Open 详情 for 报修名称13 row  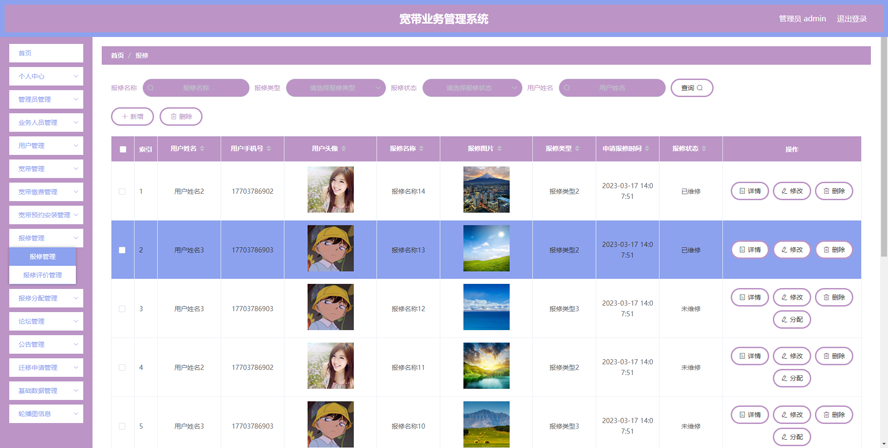(x=750, y=250)
